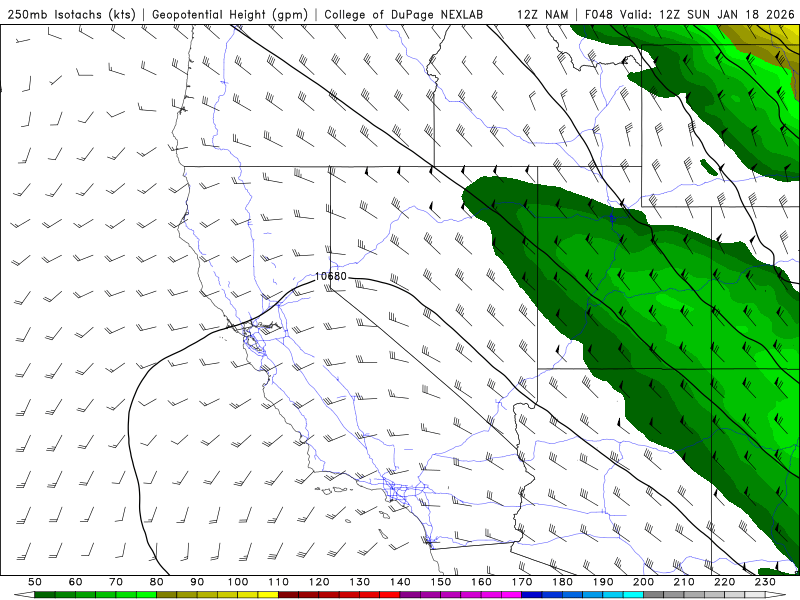This screenshot has height=600, width=800.
Task: Click the 80 value on the color scale
Action: coord(157,582)
